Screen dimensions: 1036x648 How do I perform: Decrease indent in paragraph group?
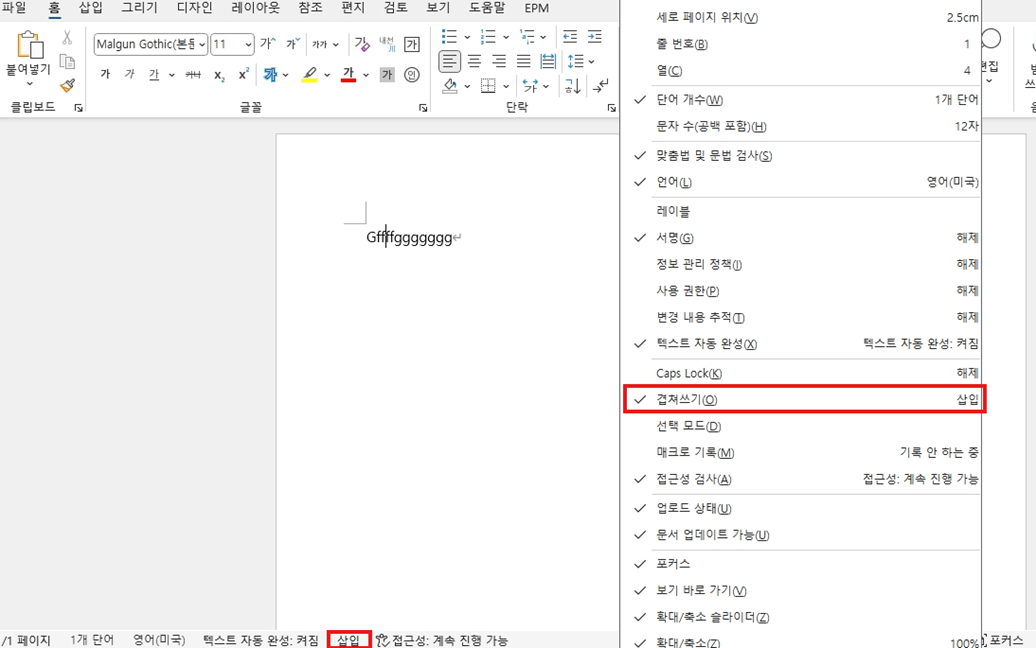coord(570,36)
